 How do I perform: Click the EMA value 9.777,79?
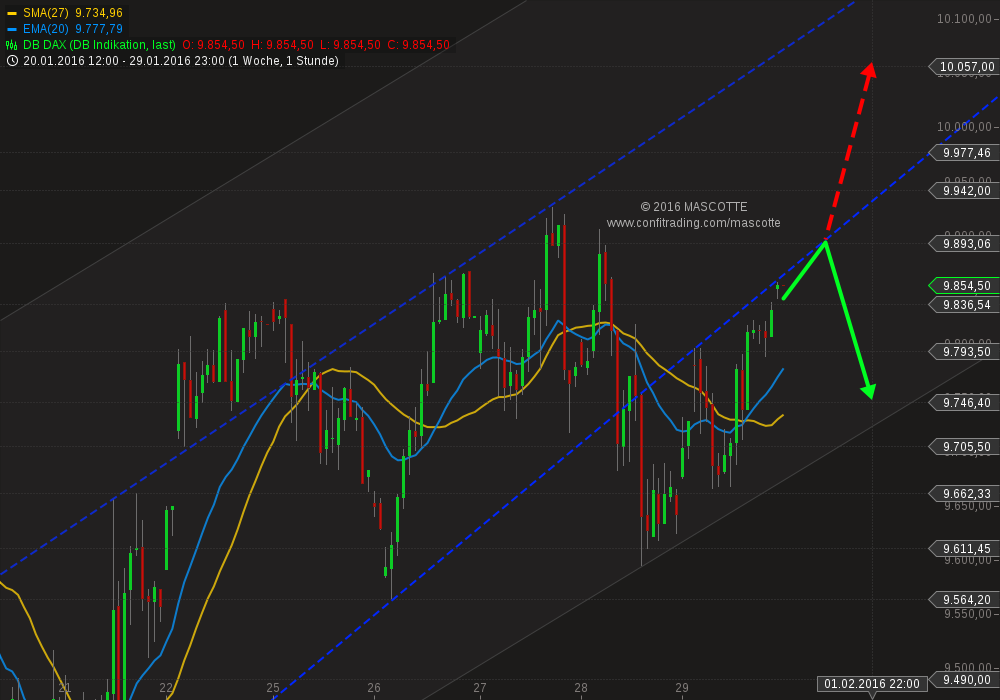pyautogui.click(x=99, y=29)
